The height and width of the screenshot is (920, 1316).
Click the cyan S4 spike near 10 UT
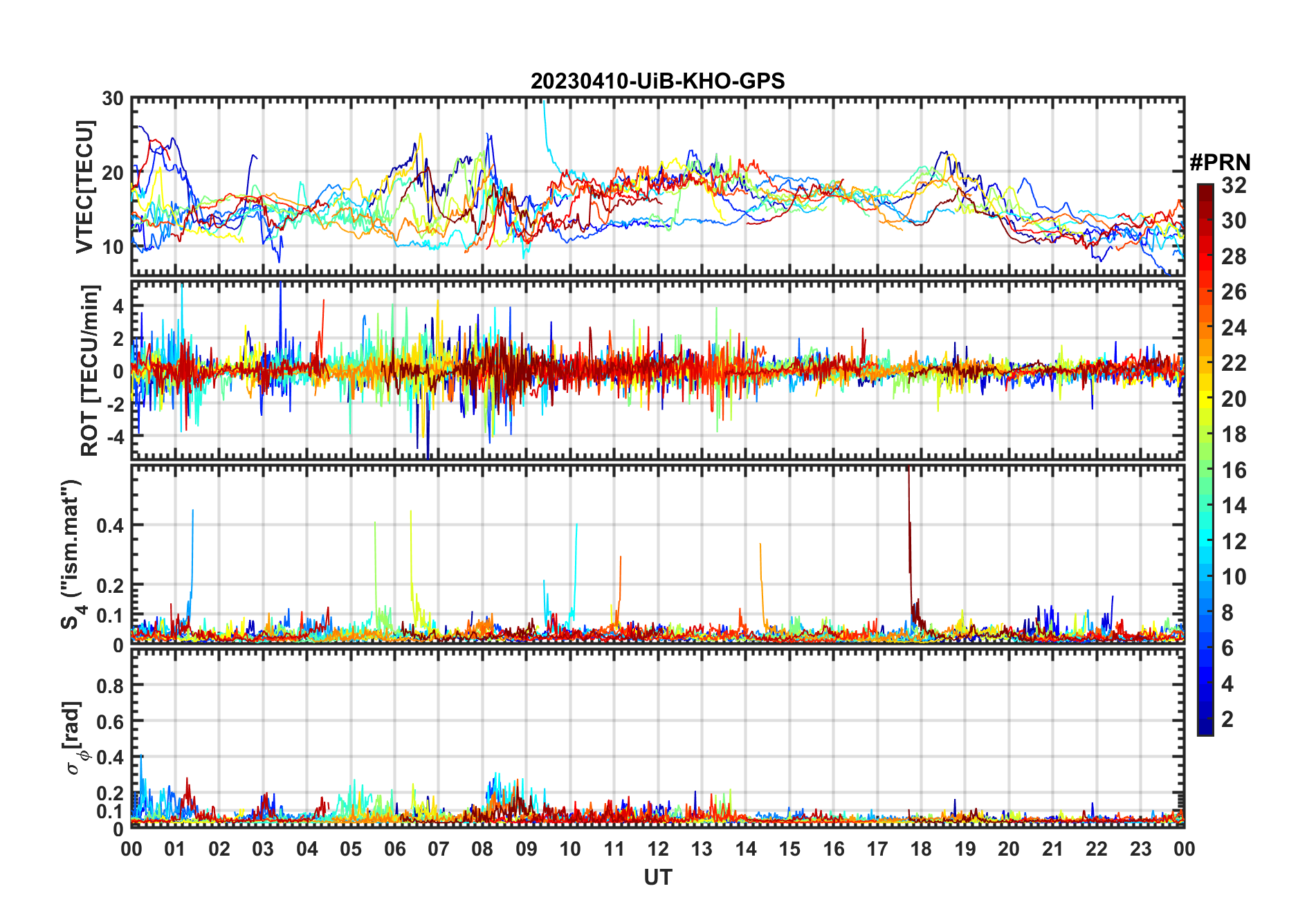[x=576, y=553]
